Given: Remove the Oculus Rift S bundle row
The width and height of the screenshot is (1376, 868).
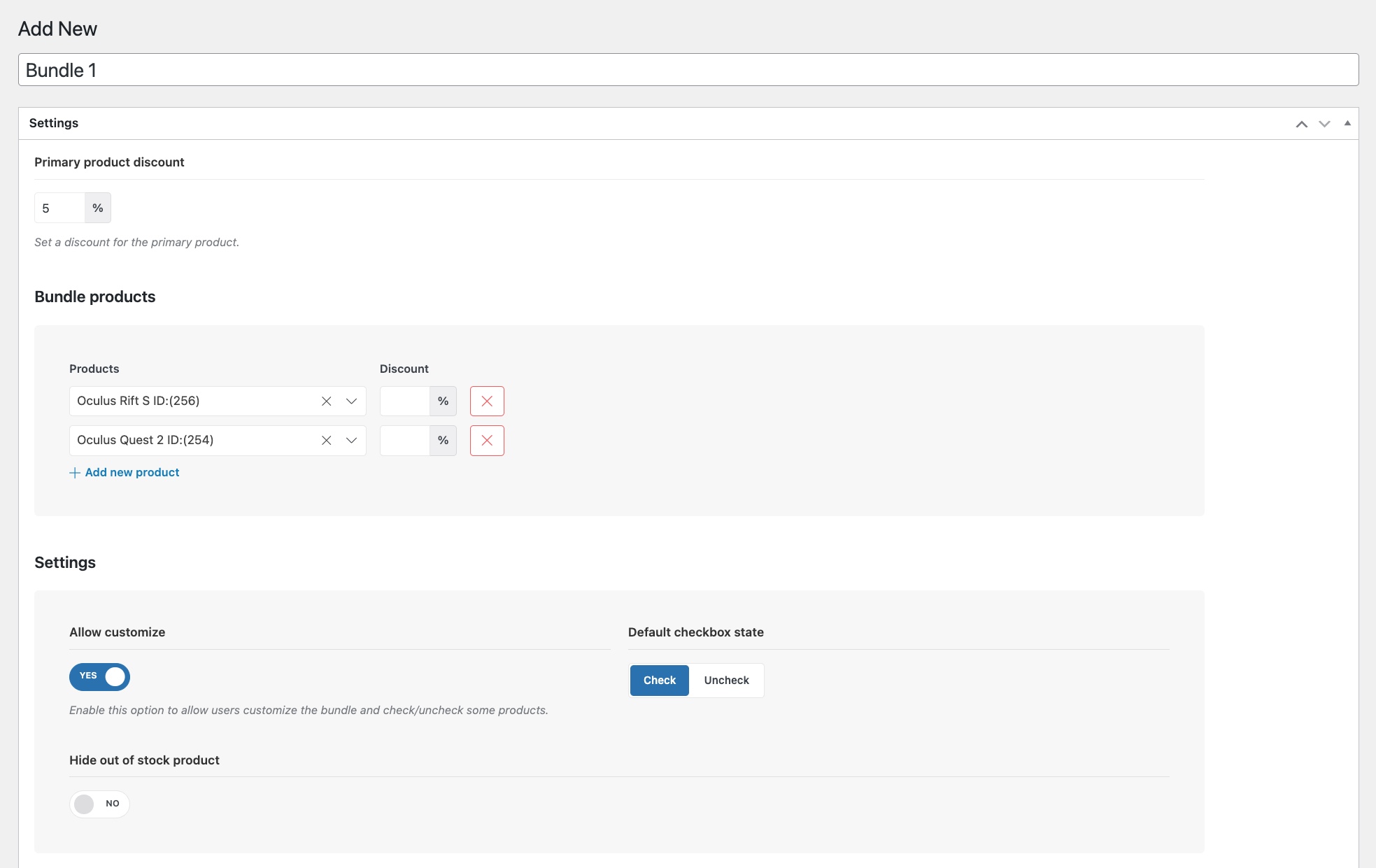Looking at the screenshot, I should point(487,401).
